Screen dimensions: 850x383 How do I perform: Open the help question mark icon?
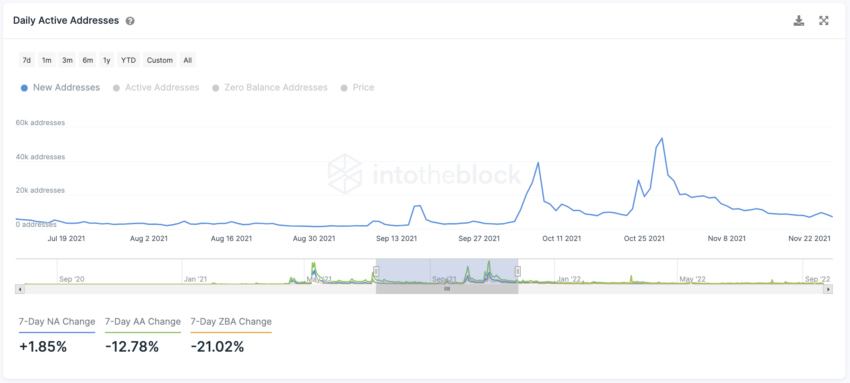(130, 21)
